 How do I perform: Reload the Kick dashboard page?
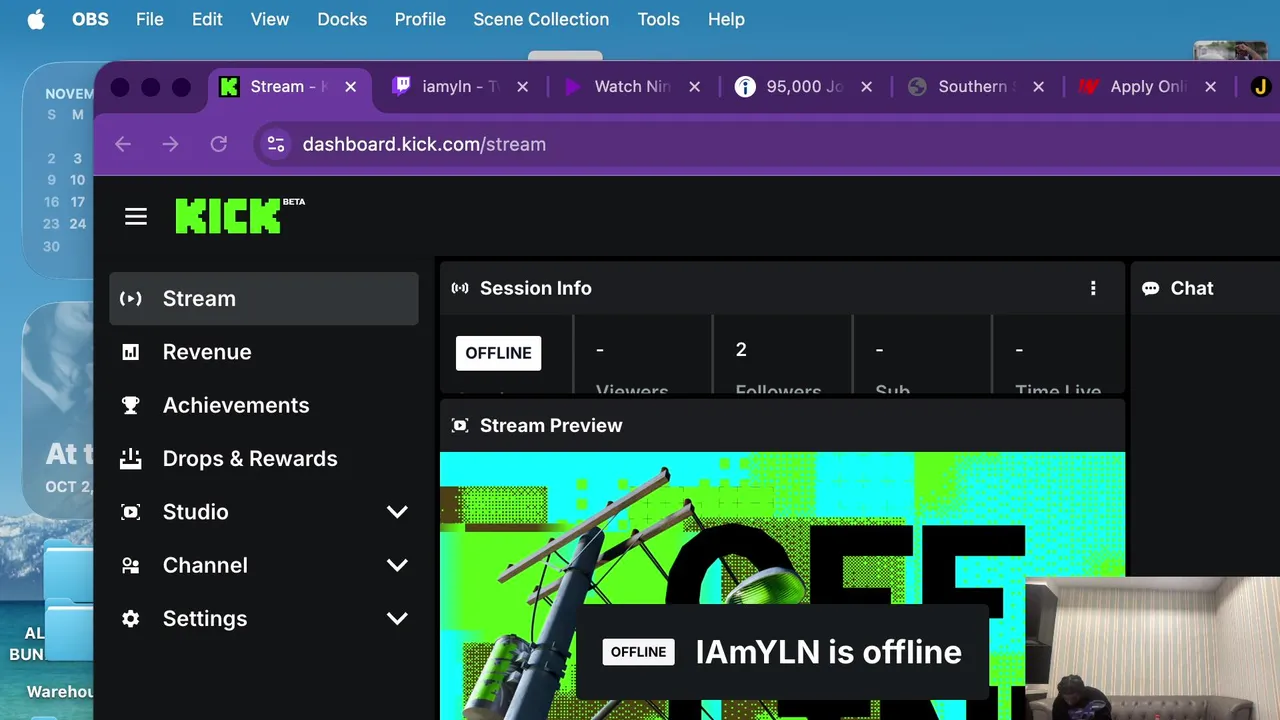click(219, 144)
